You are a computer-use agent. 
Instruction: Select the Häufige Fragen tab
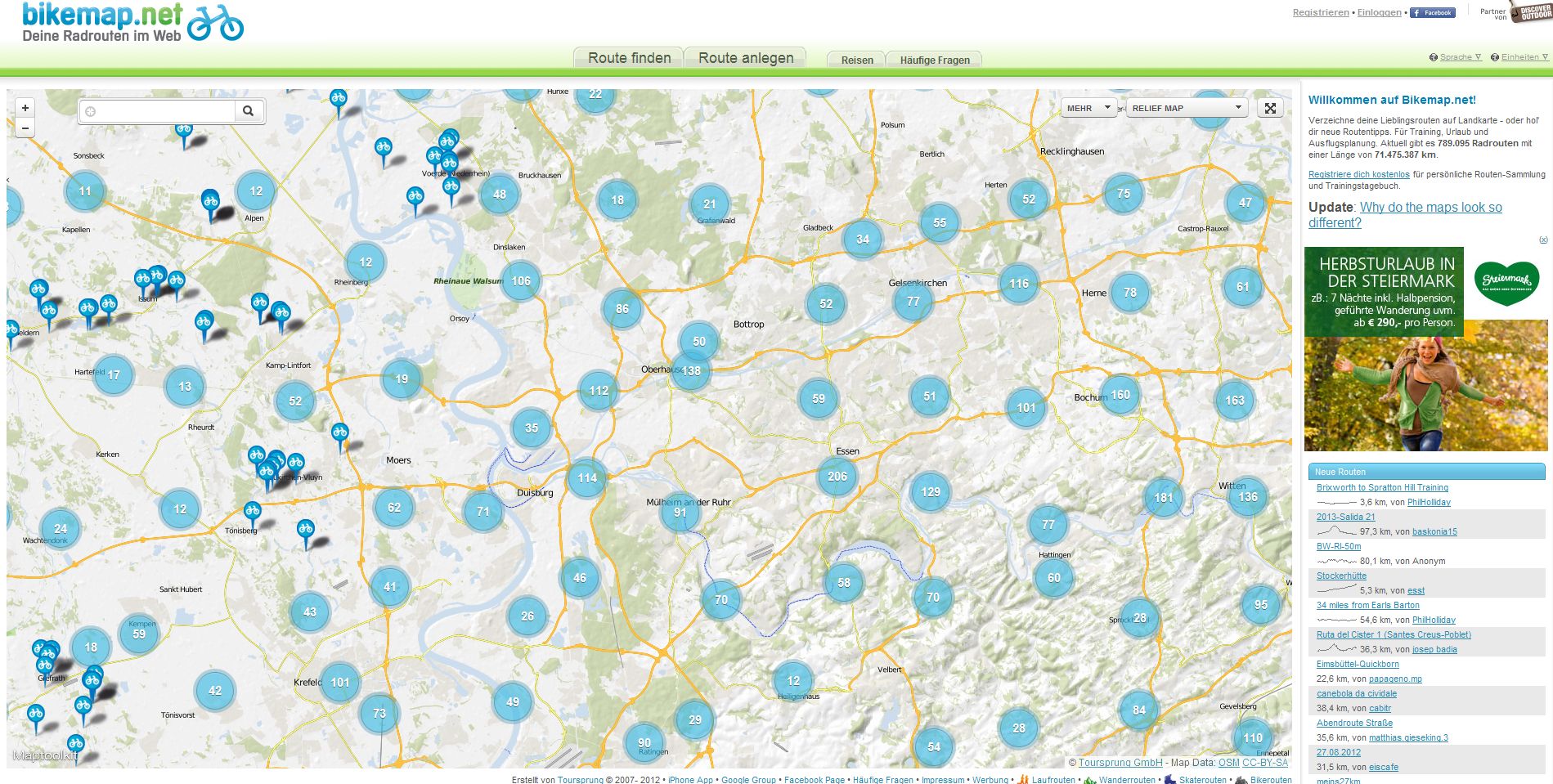click(x=934, y=60)
